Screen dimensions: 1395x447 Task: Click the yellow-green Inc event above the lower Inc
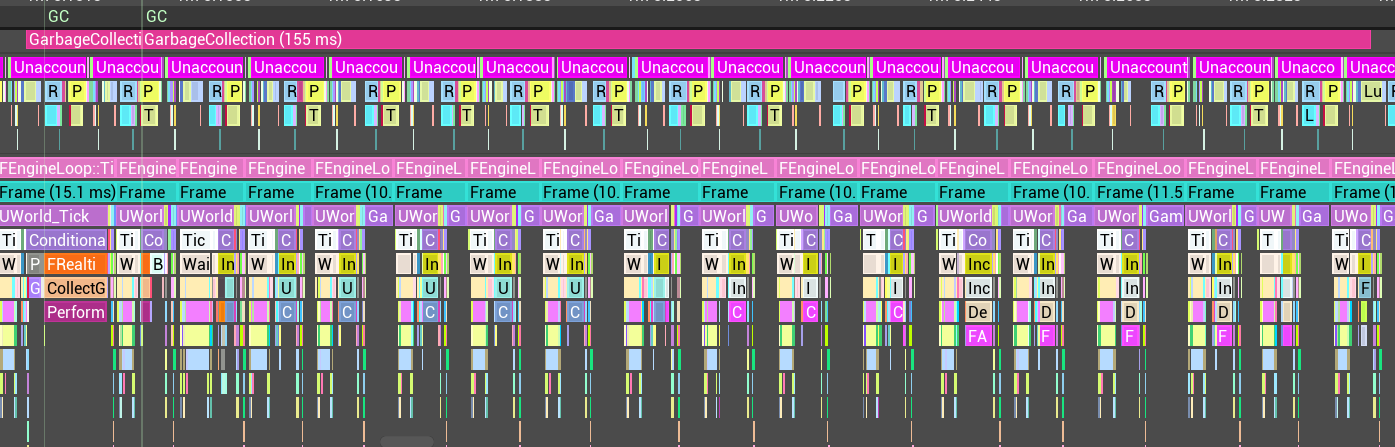click(x=978, y=264)
